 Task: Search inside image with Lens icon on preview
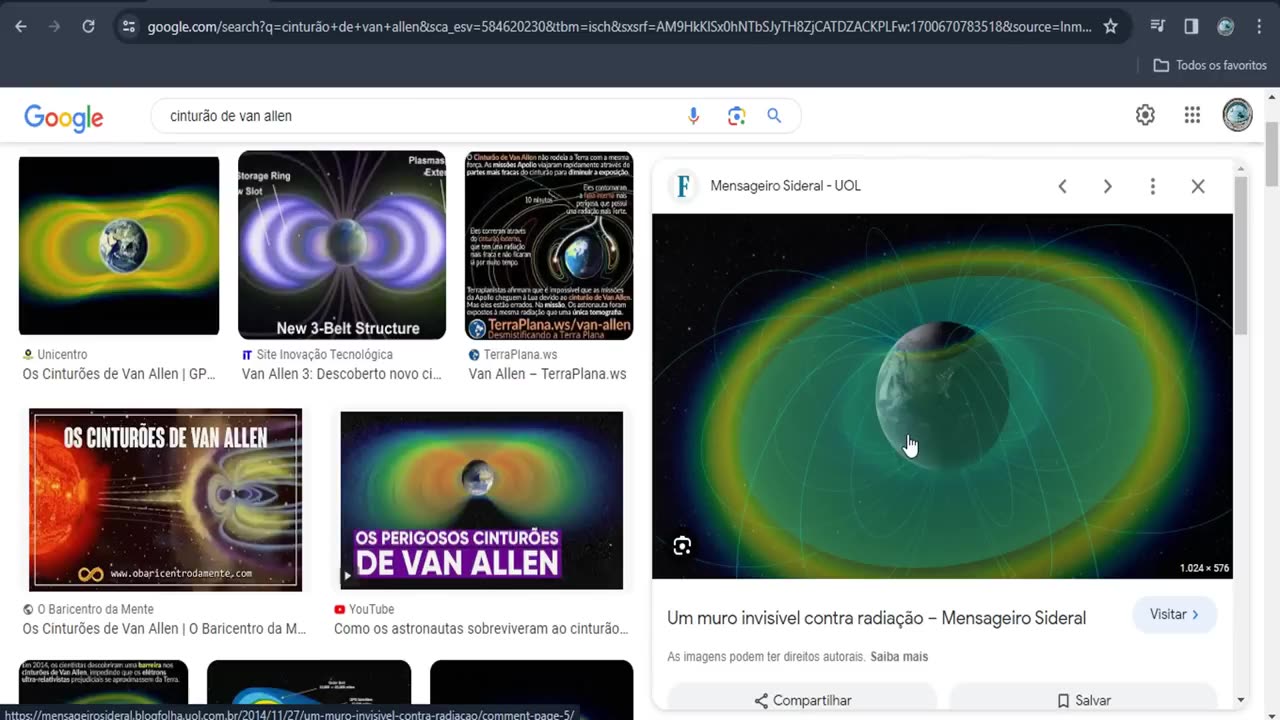[682, 546]
